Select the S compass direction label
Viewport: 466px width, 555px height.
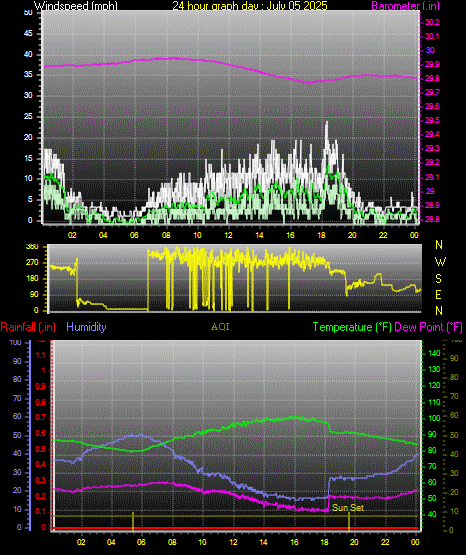(x=438, y=279)
